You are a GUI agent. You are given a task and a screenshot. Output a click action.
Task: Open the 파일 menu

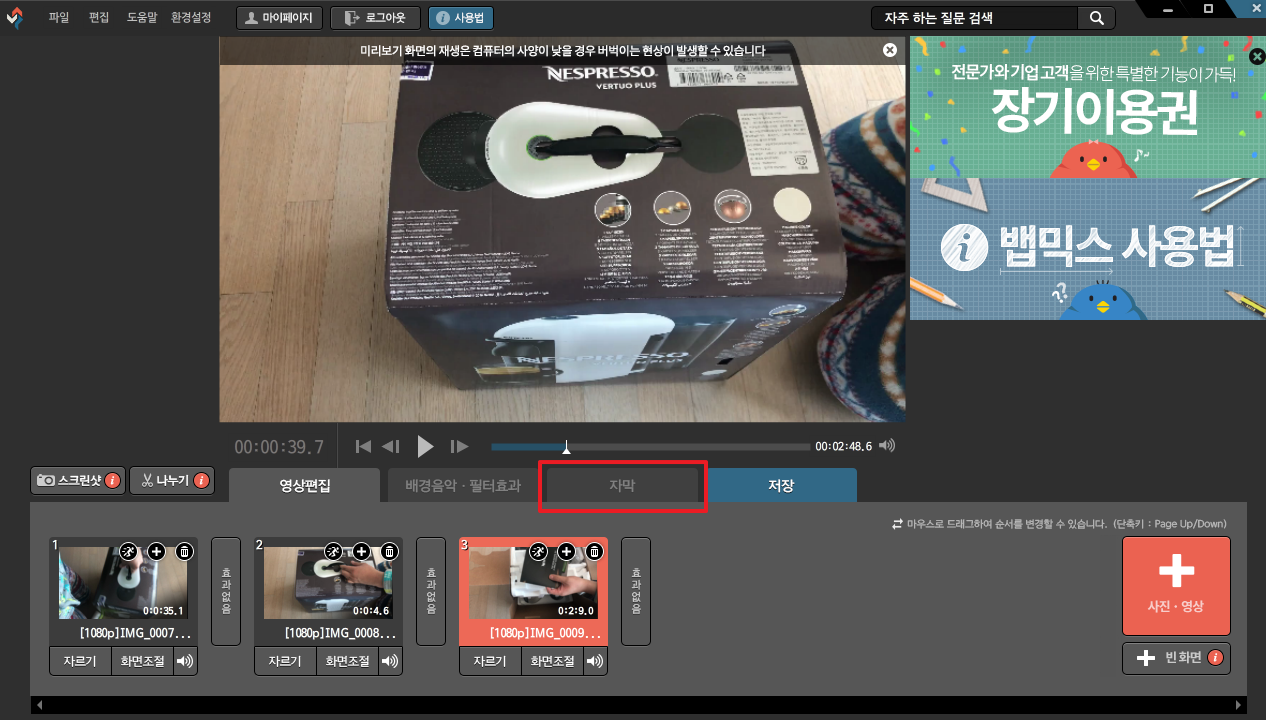58,18
